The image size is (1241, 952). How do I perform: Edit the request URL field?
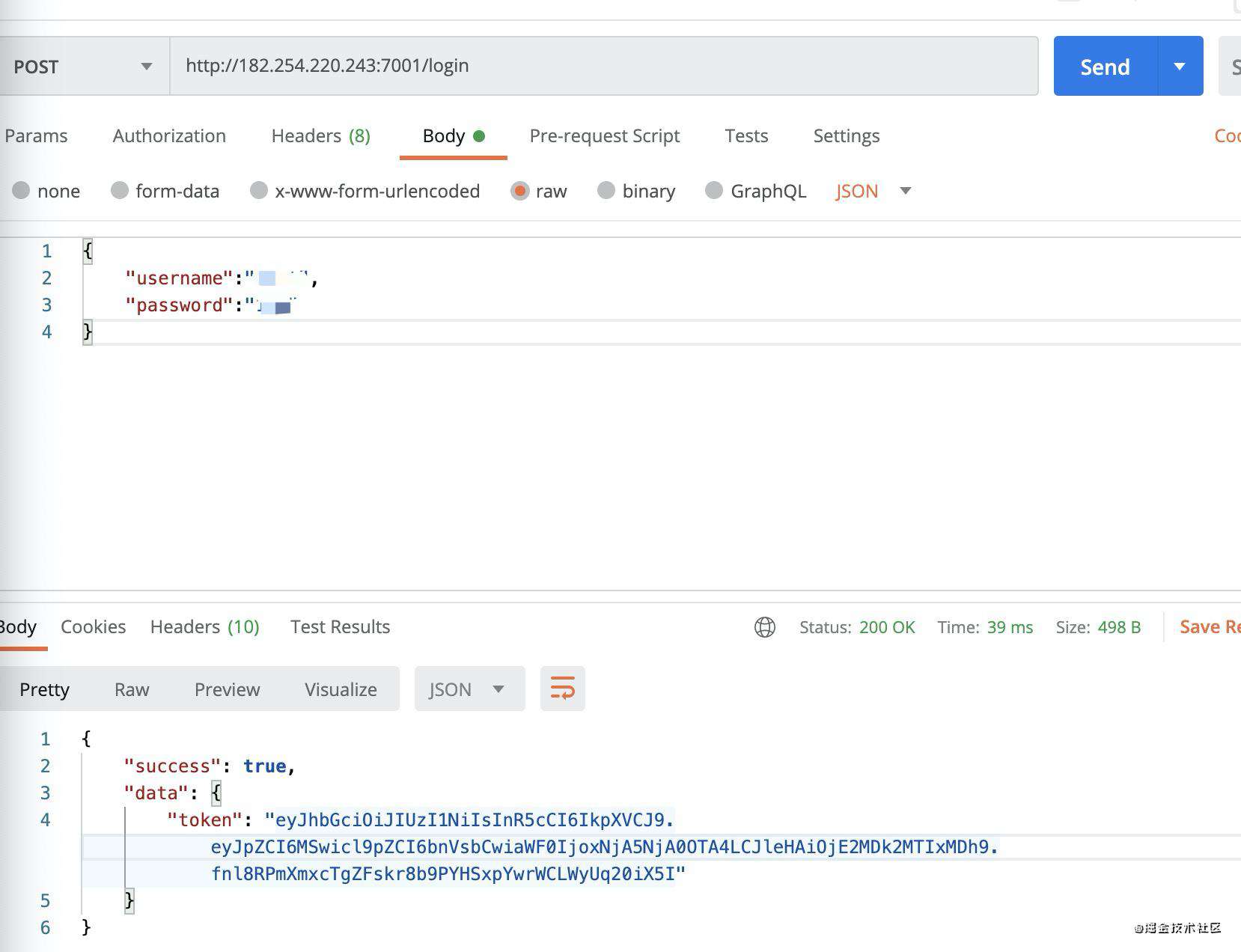pos(603,66)
